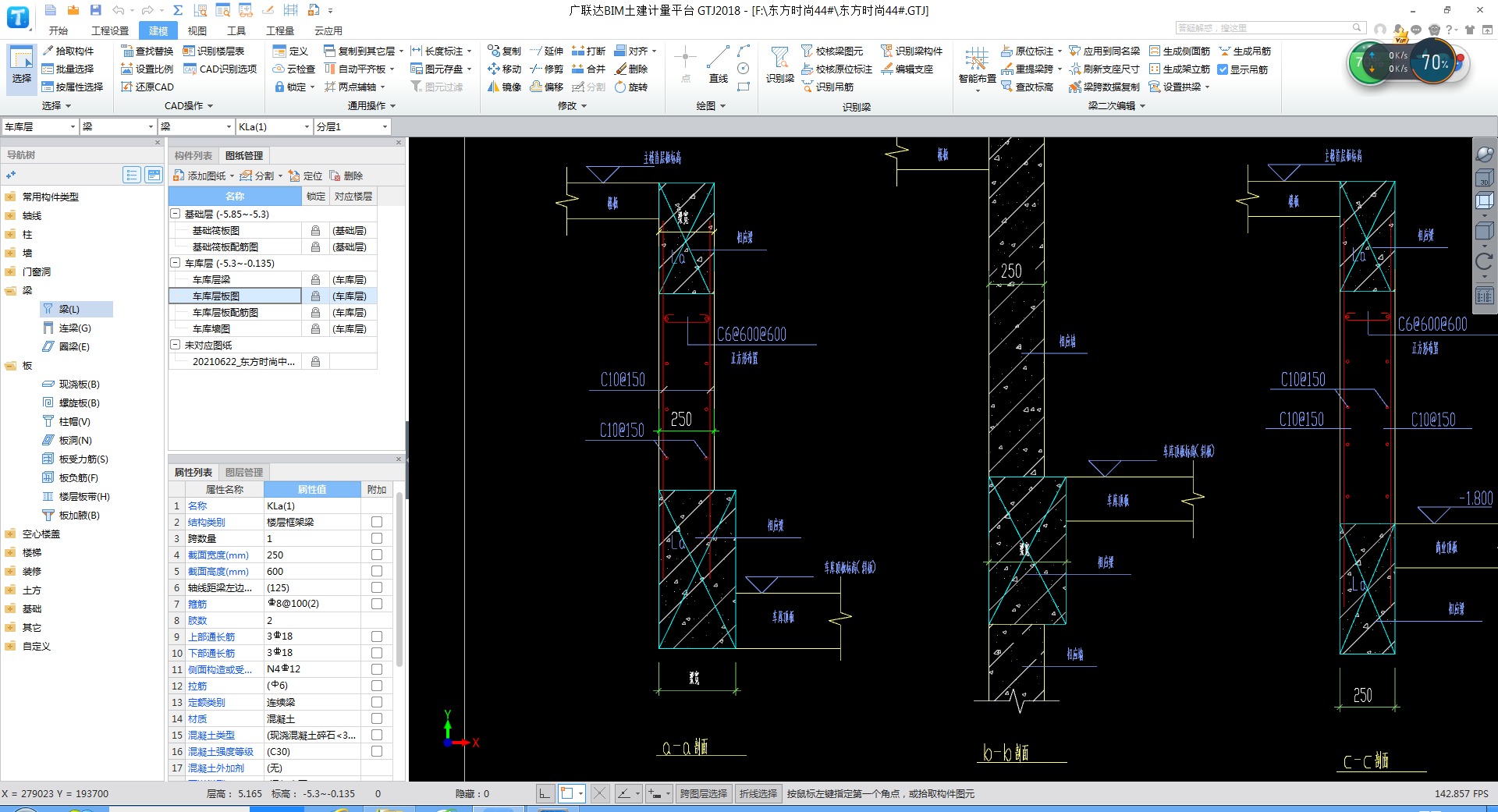Screen dimensions: 1498x812
Task: Click 定位 button in drawing panel
Action: point(305,176)
